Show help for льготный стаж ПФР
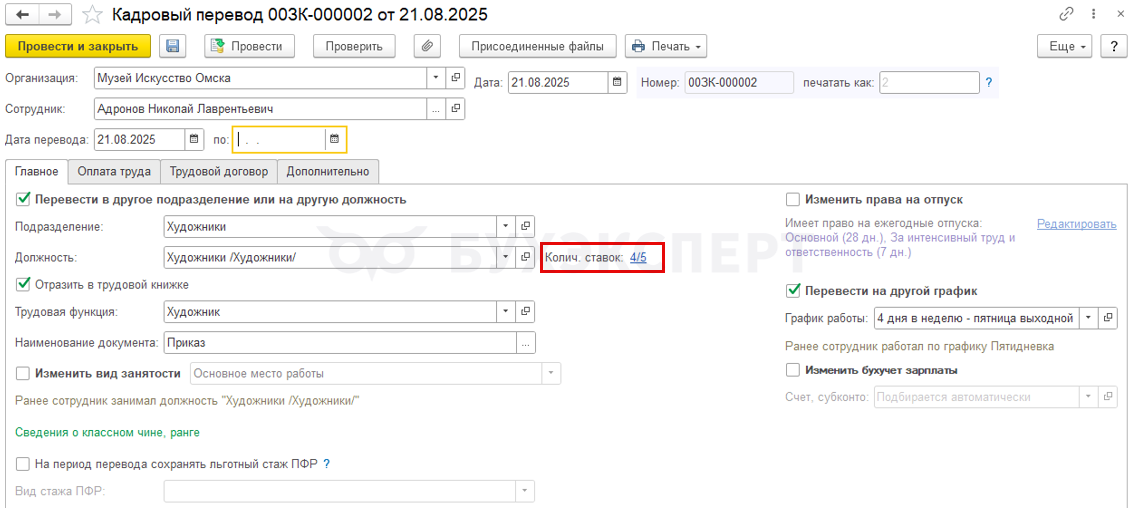The width and height of the screenshot is (1131, 508). point(327,463)
